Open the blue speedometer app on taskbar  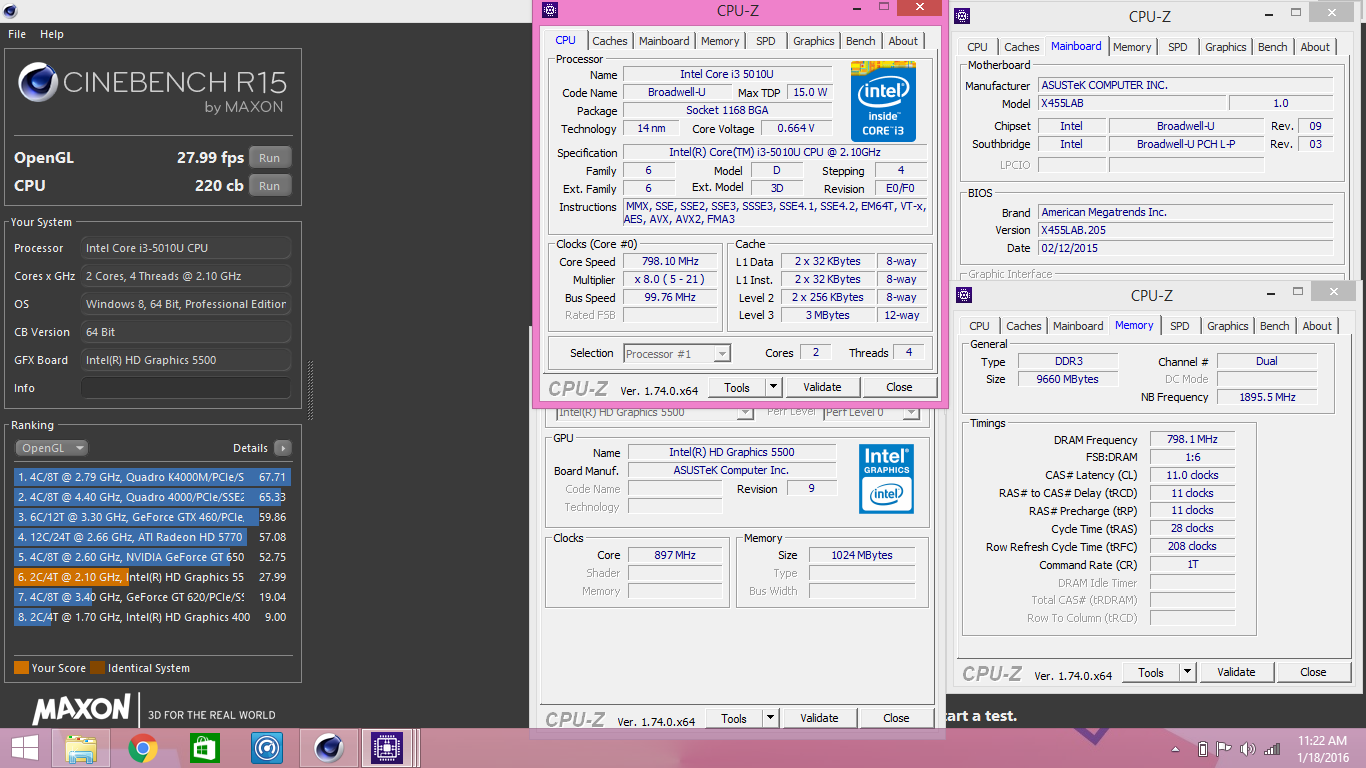click(x=266, y=747)
